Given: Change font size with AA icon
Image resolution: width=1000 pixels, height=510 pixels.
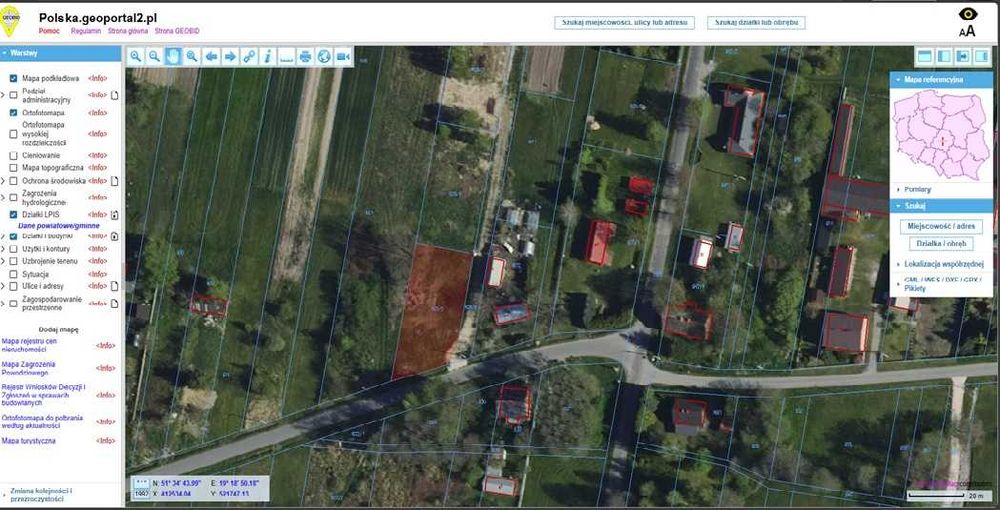Looking at the screenshot, I should click(x=967, y=31).
